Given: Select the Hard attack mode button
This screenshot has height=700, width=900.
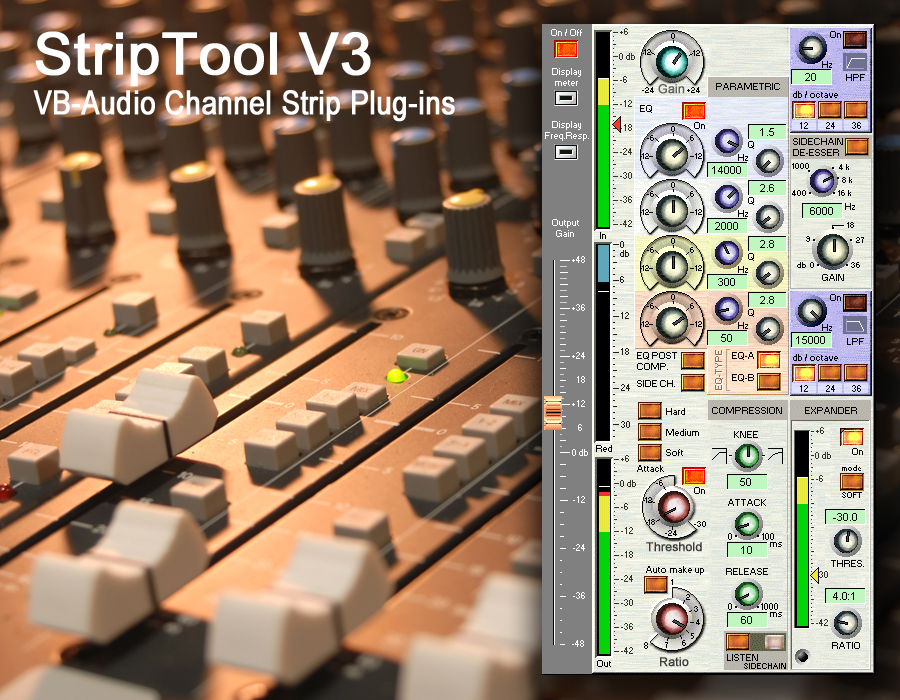Looking at the screenshot, I should coord(648,411).
